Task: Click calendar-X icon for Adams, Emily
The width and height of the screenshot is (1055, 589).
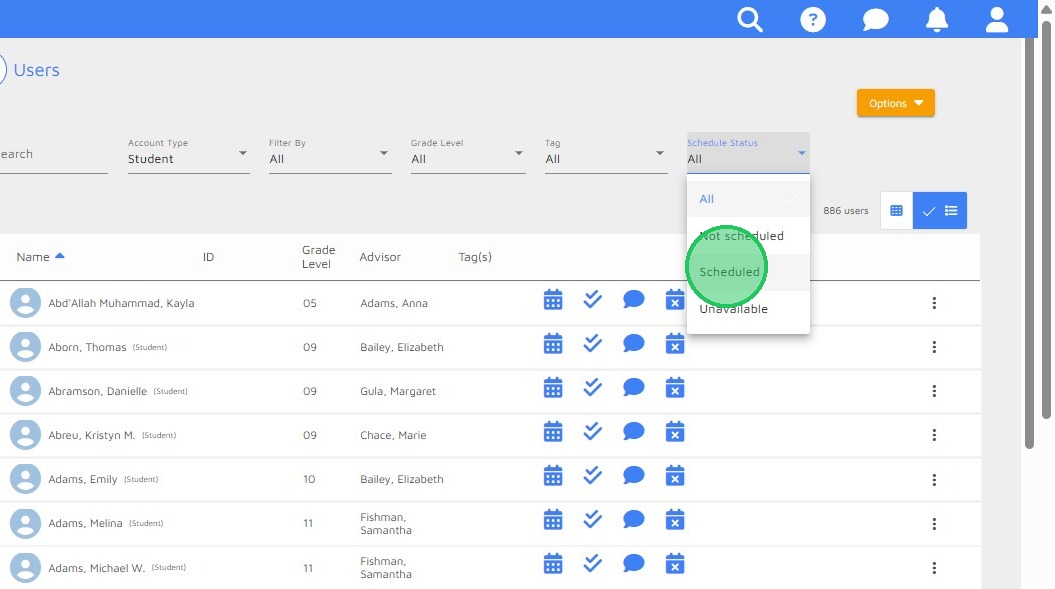Action: [x=675, y=476]
